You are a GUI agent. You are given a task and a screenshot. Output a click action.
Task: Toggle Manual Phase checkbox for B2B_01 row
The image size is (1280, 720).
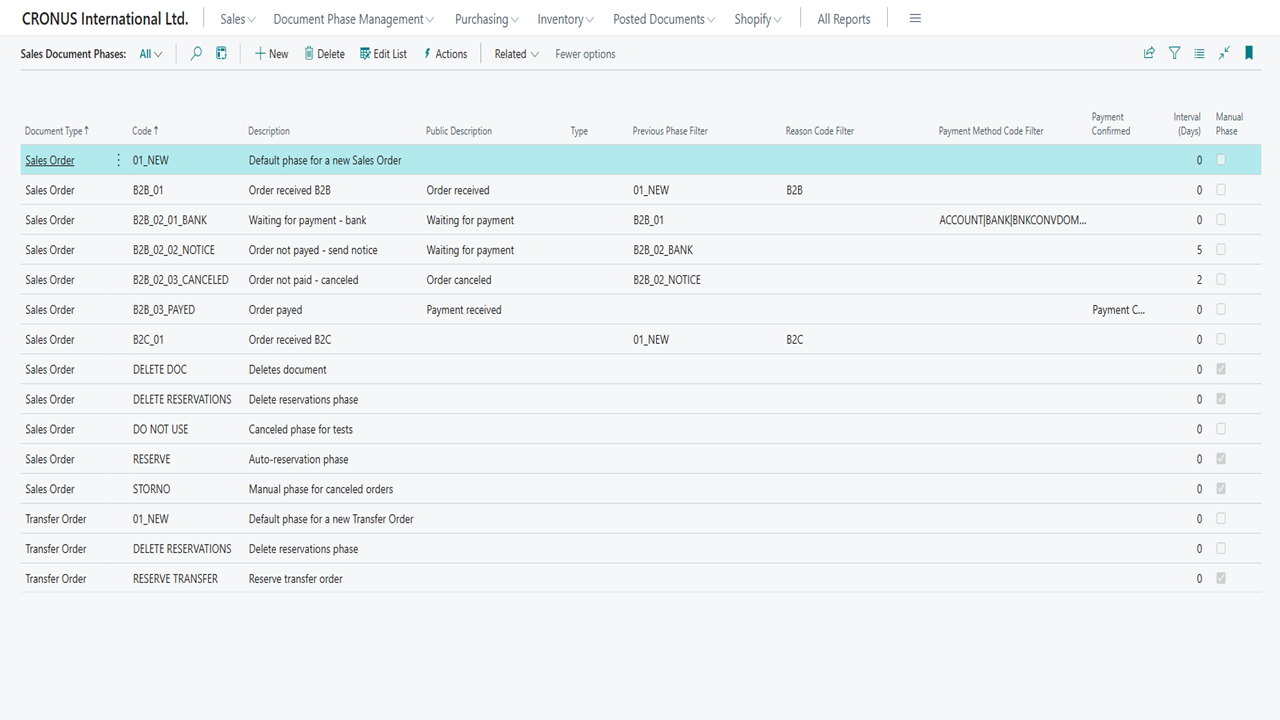click(1221, 190)
